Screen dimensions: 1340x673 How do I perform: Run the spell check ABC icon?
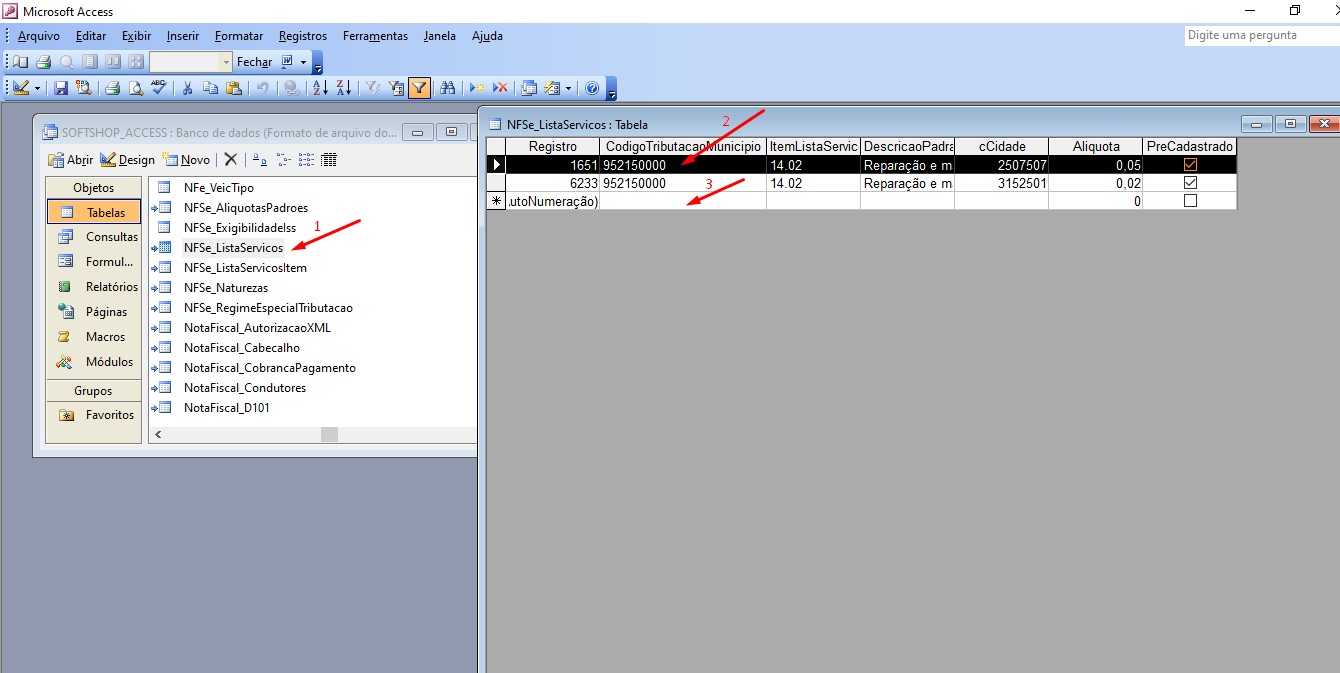click(158, 88)
